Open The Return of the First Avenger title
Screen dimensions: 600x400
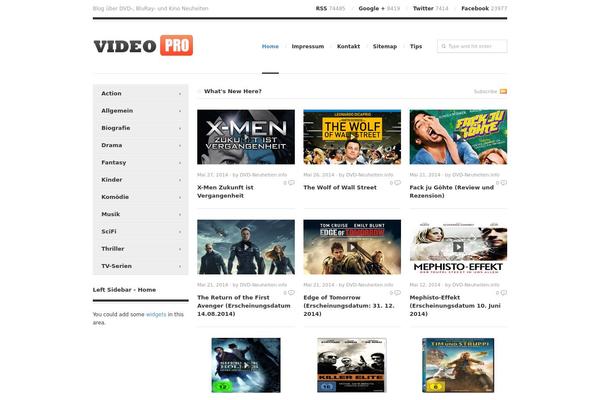tap(244, 305)
